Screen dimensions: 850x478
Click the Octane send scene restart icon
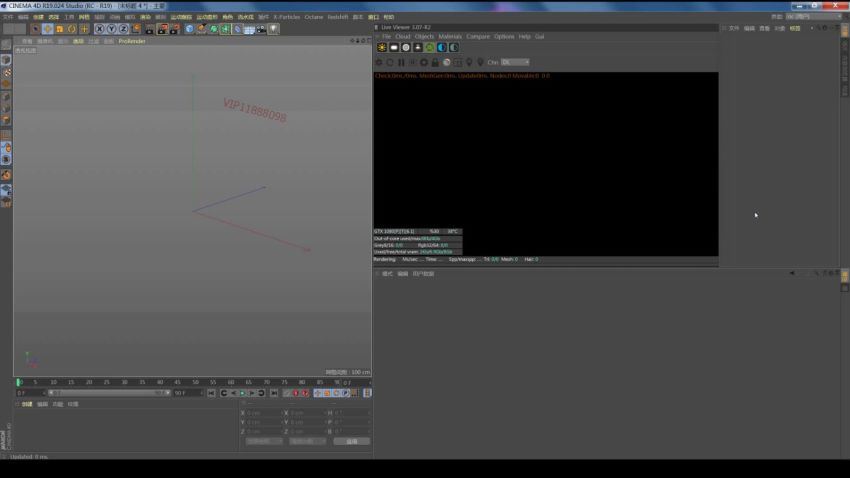click(378, 62)
